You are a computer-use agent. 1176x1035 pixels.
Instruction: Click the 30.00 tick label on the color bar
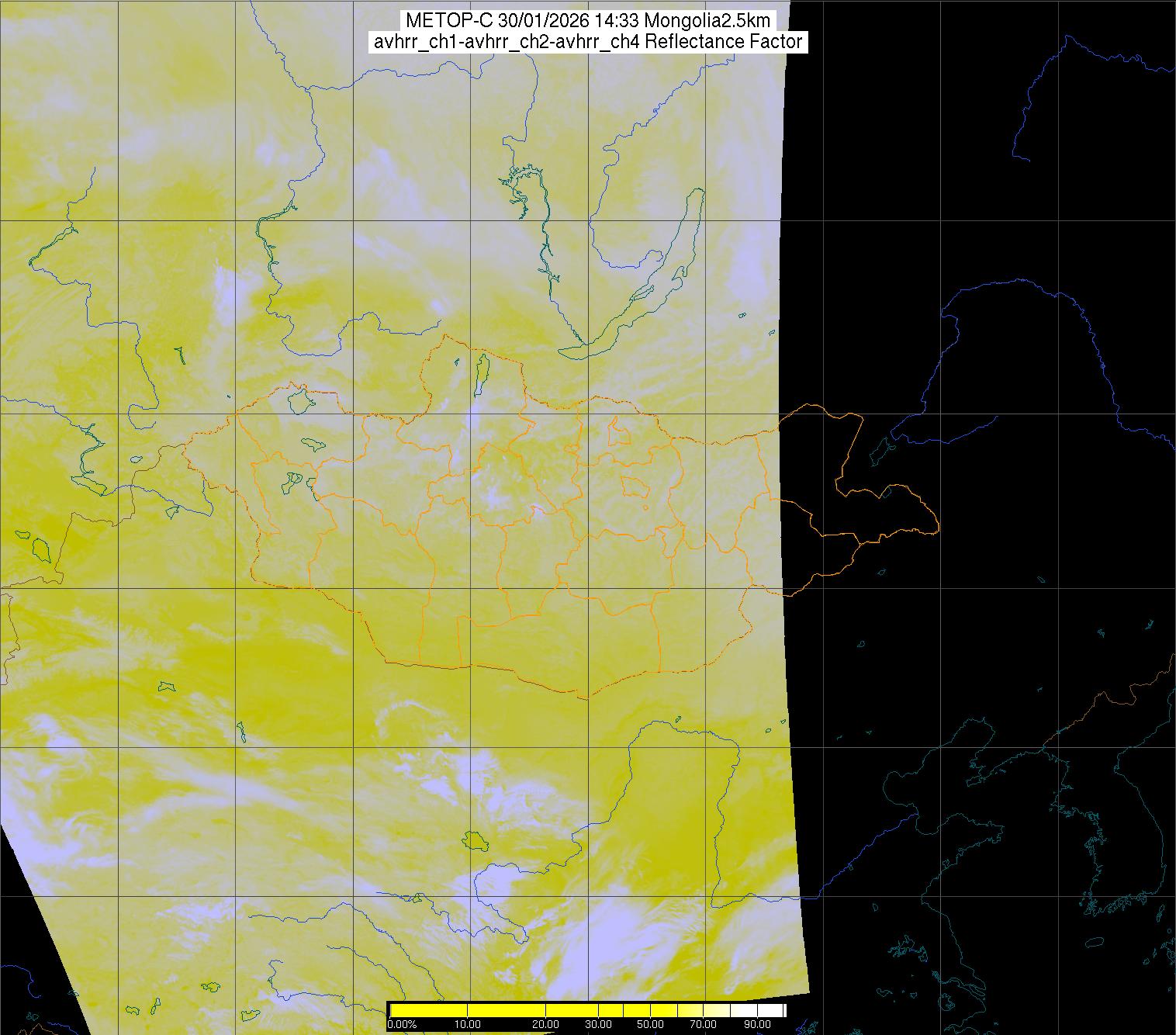pyautogui.click(x=600, y=1025)
